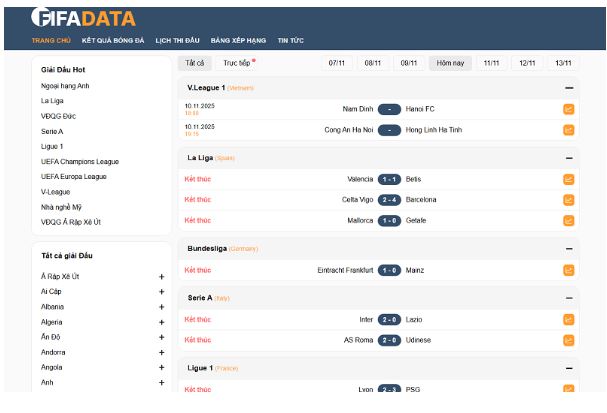Open chart icon for AS Roma vs Udinese

[568, 340]
